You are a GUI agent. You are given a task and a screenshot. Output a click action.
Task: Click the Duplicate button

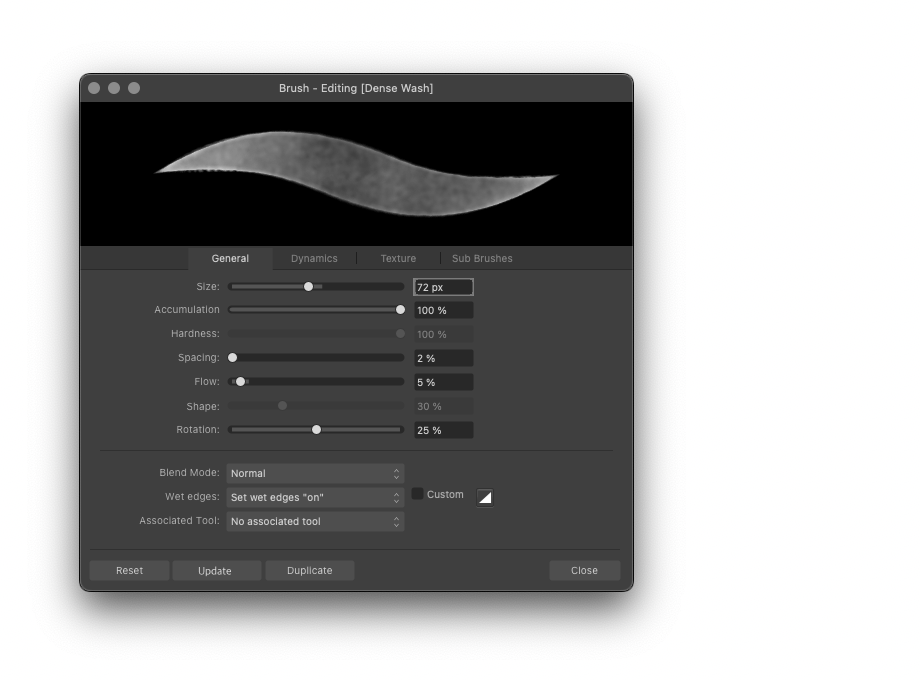pos(310,570)
